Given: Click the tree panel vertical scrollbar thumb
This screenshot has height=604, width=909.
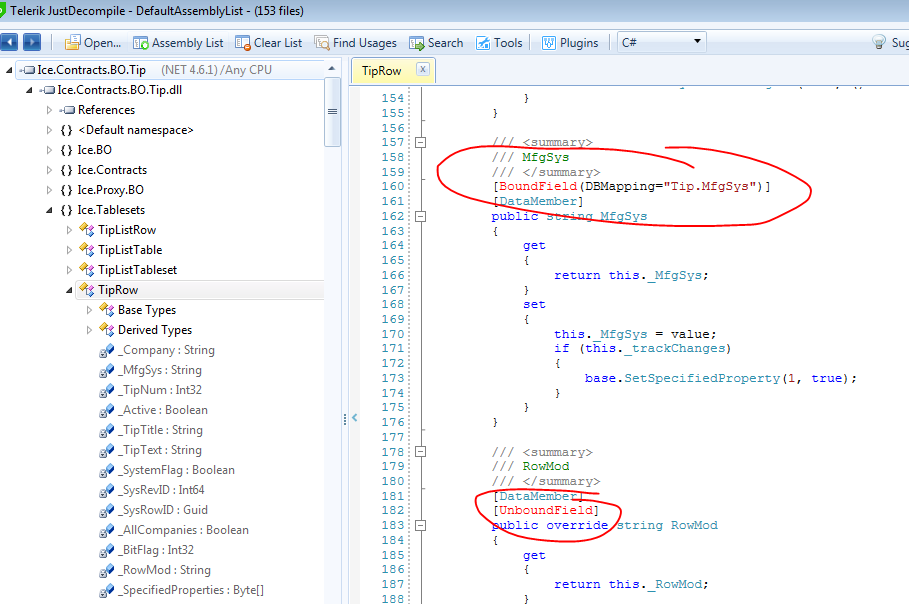Looking at the screenshot, I should [x=332, y=112].
